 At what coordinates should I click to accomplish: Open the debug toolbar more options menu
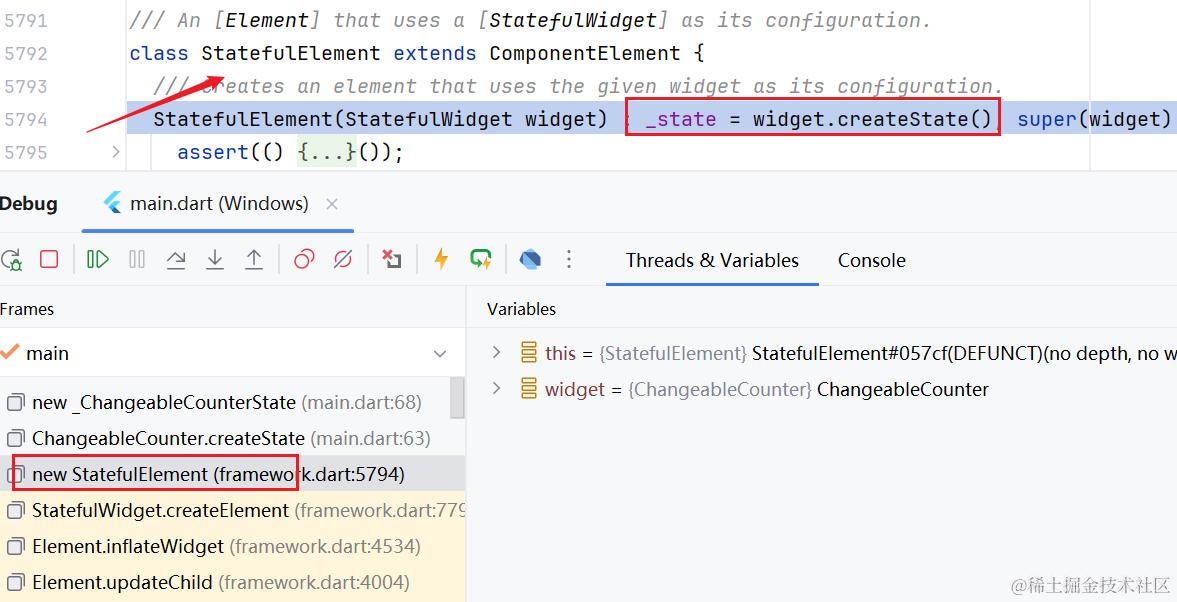tap(569, 260)
